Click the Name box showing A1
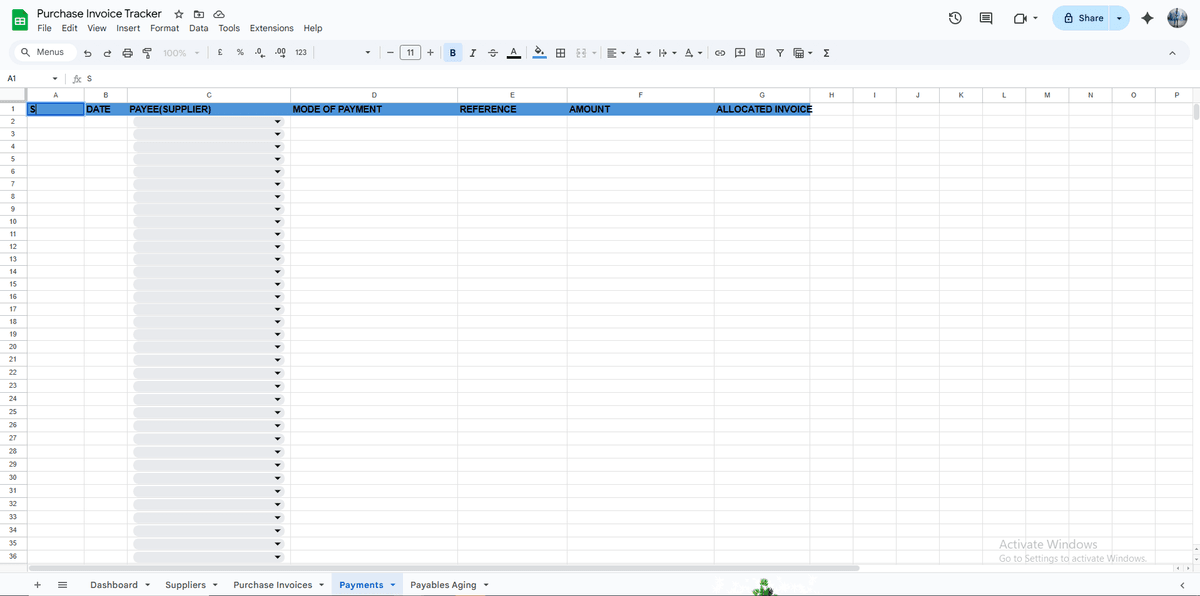 click(30, 78)
